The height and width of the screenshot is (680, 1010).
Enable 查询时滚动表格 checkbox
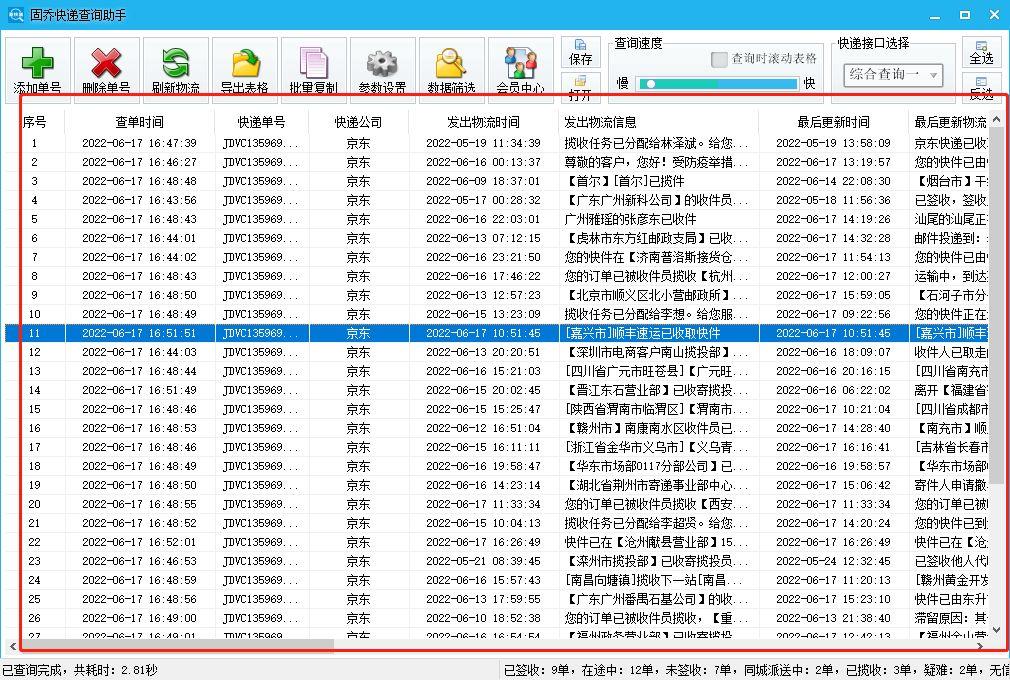[719, 60]
